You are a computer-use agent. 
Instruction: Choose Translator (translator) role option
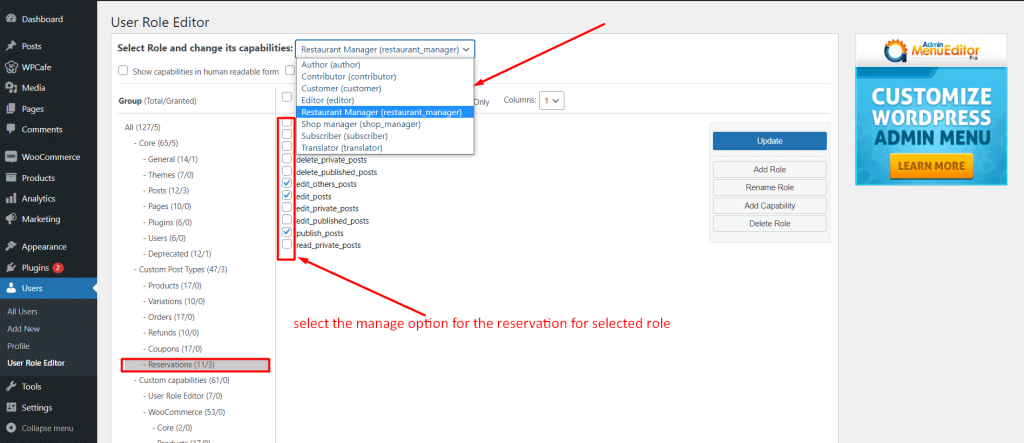click(x=385, y=148)
